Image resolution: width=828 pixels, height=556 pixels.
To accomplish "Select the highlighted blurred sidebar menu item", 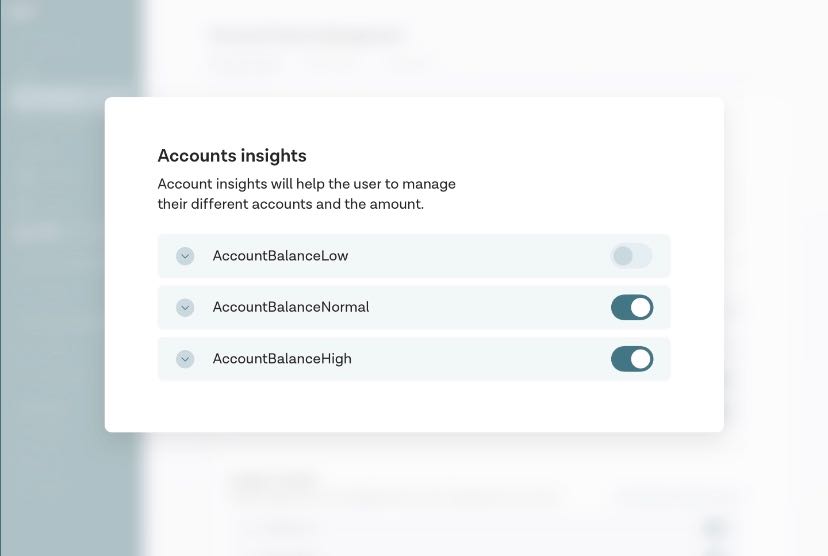I will (x=50, y=98).
